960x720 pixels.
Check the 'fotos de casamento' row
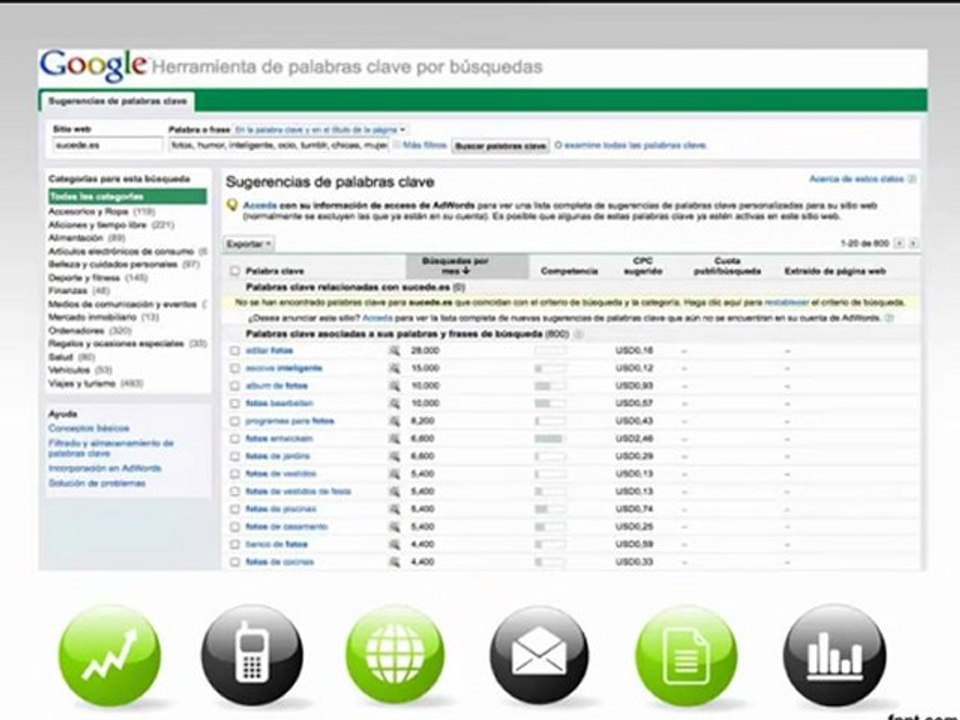pyautogui.click(x=234, y=527)
